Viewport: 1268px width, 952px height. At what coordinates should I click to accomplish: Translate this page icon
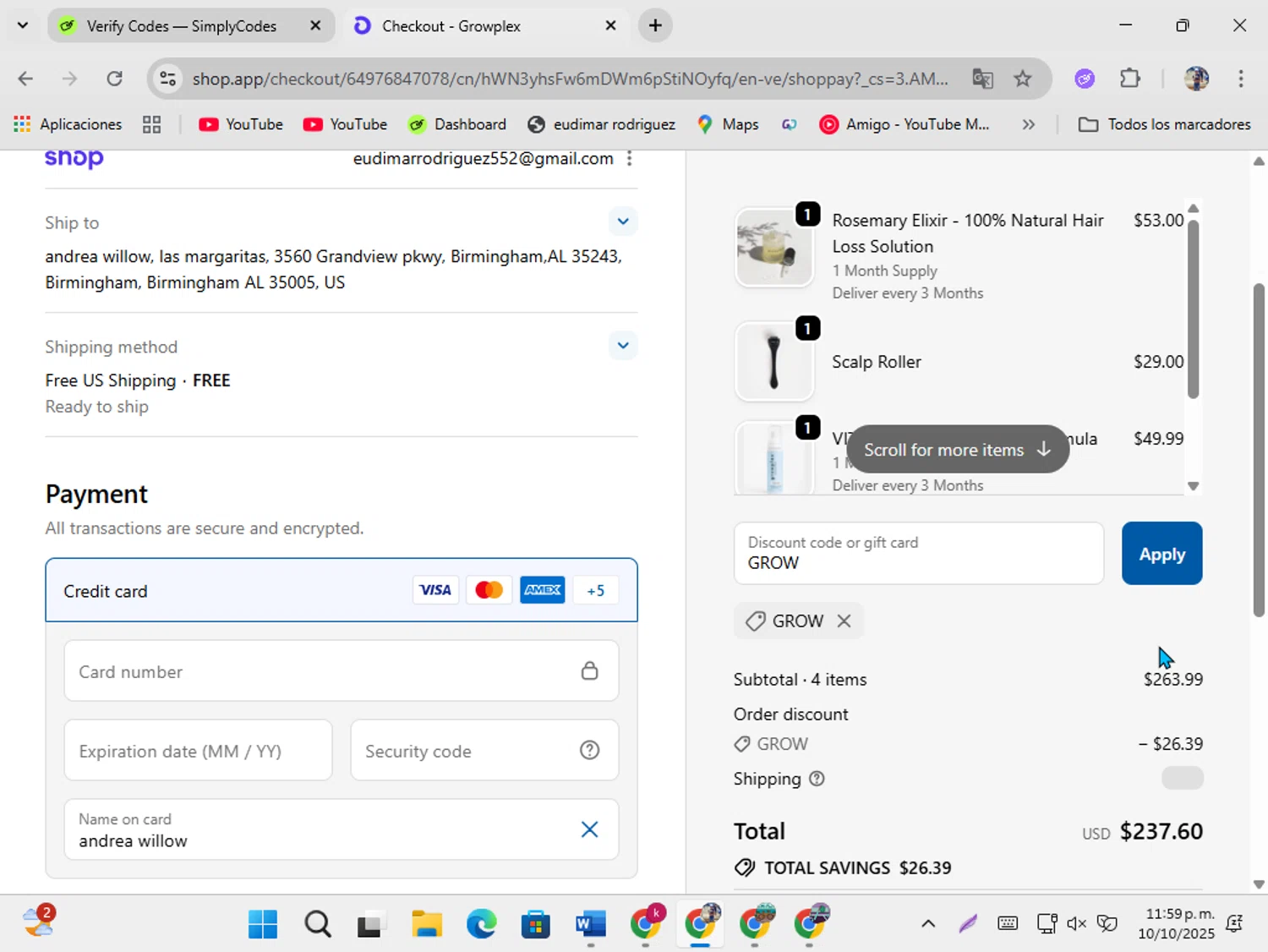[982, 79]
